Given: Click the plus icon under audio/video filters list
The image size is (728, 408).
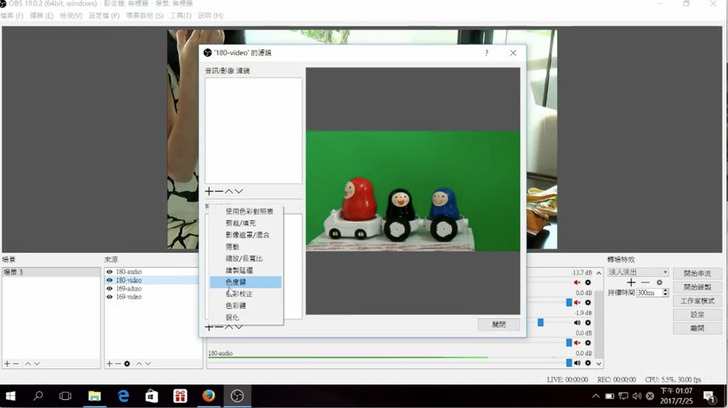Looking at the screenshot, I should (x=209, y=191).
